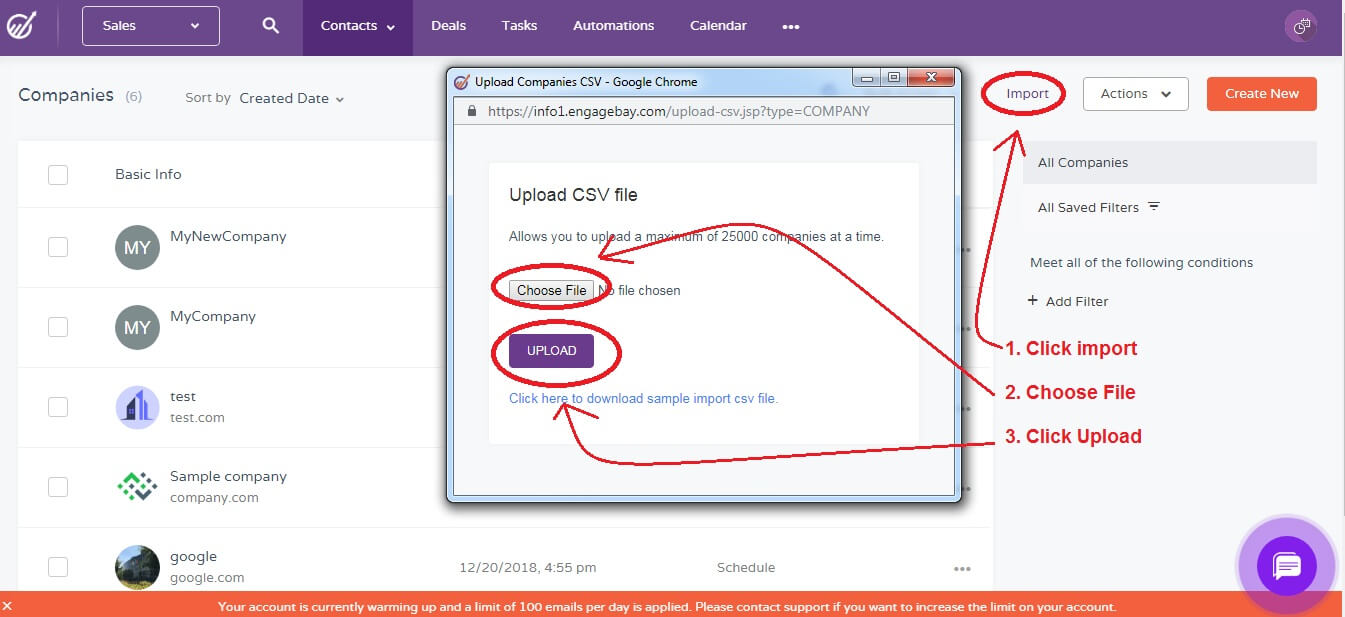Open the Actions dropdown

1135,93
